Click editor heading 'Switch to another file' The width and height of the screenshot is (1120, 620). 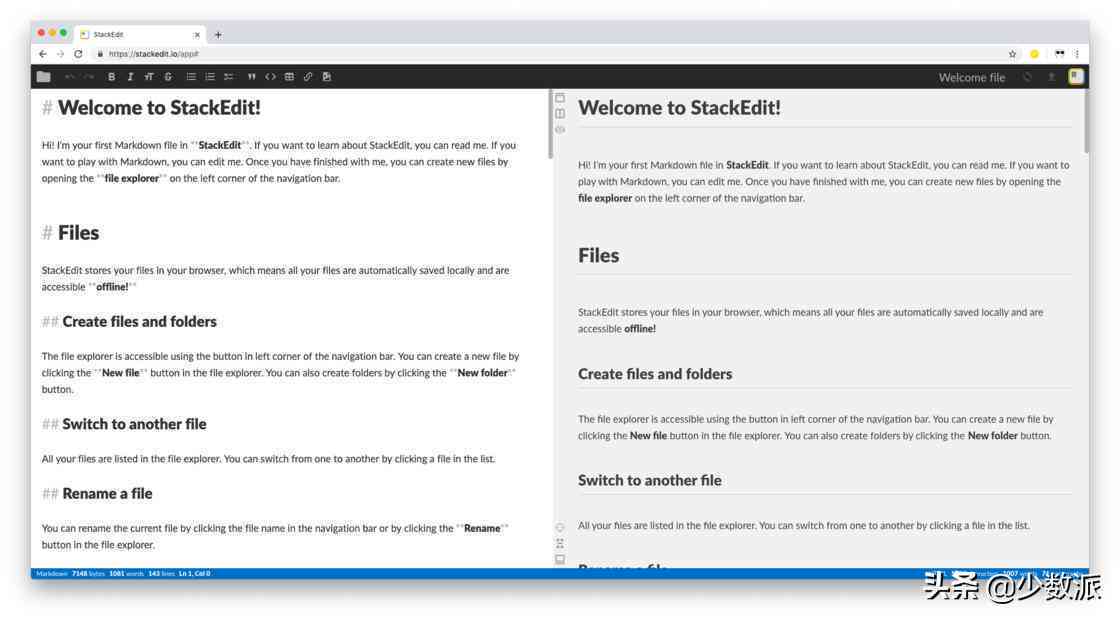click(134, 424)
